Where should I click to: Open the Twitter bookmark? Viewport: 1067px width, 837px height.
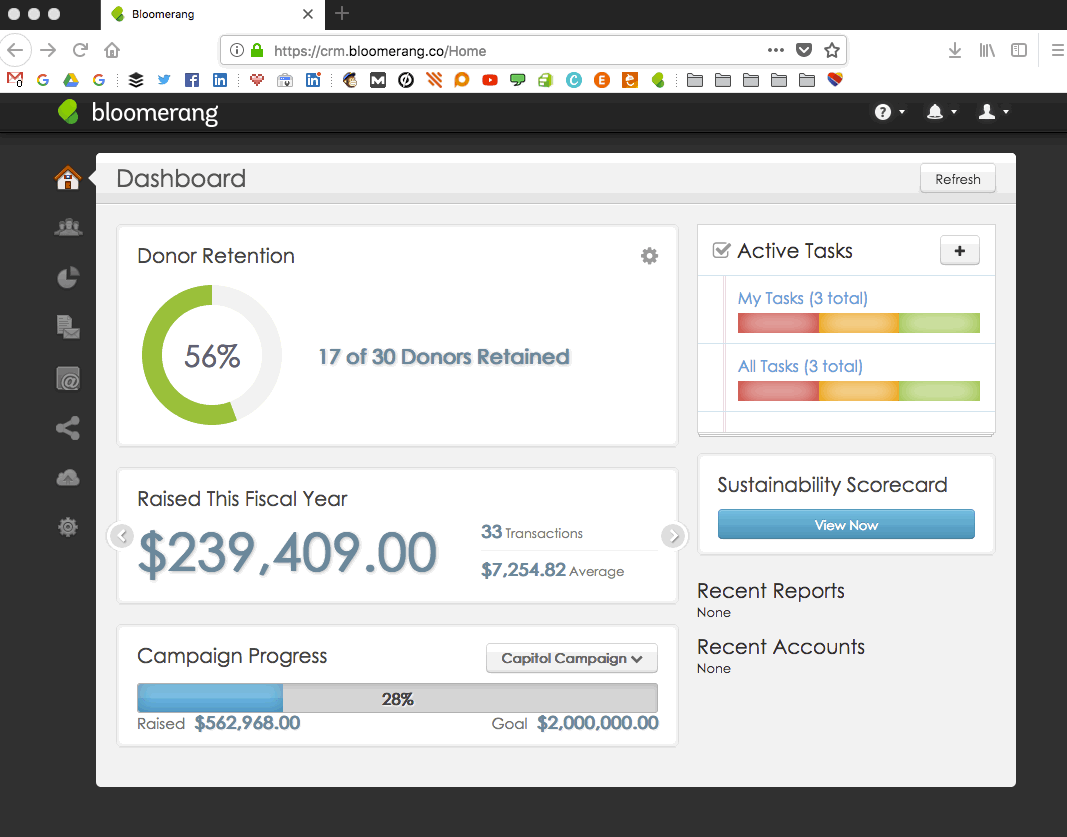tap(164, 80)
